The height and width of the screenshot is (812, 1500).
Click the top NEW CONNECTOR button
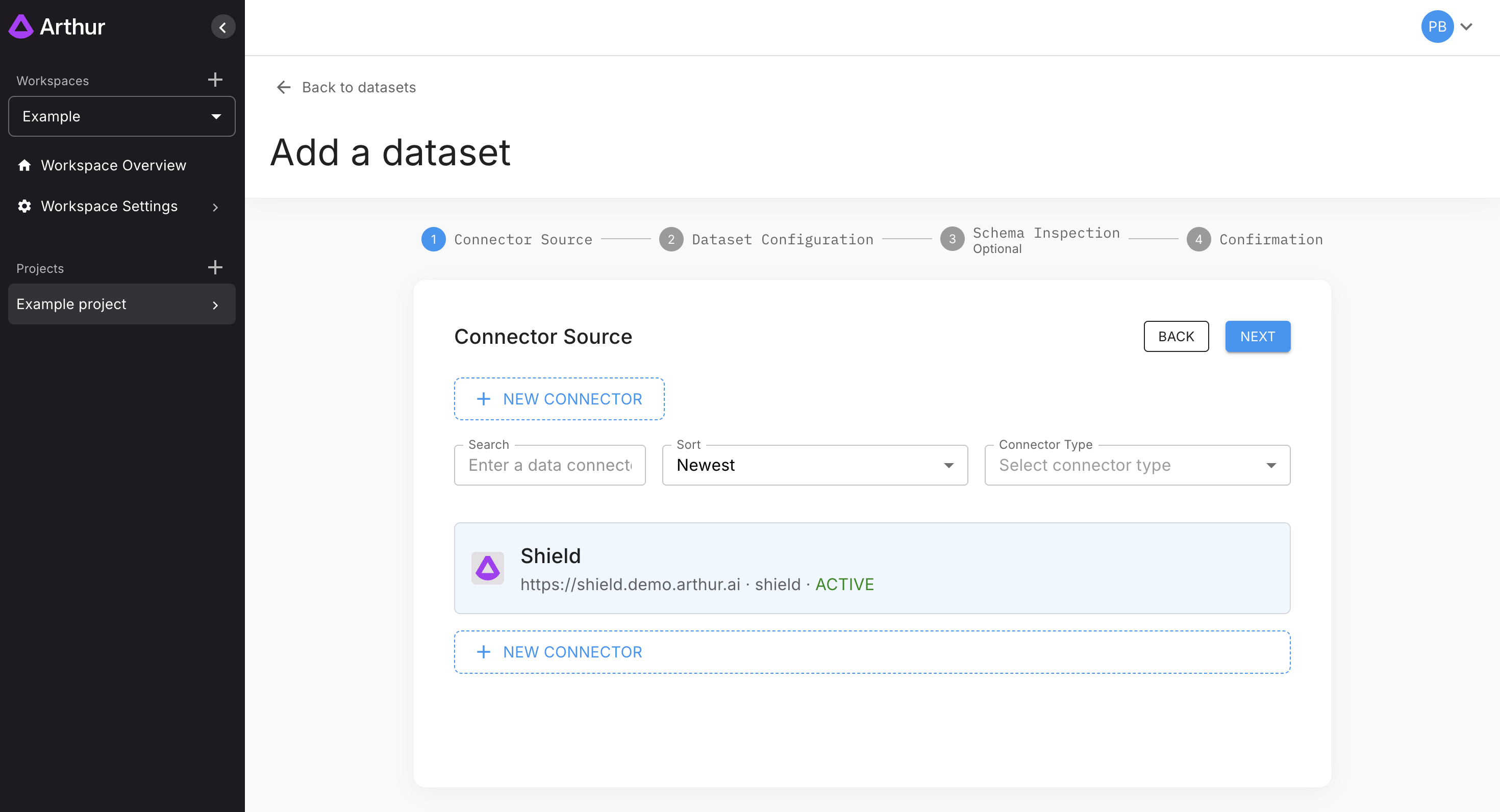559,399
